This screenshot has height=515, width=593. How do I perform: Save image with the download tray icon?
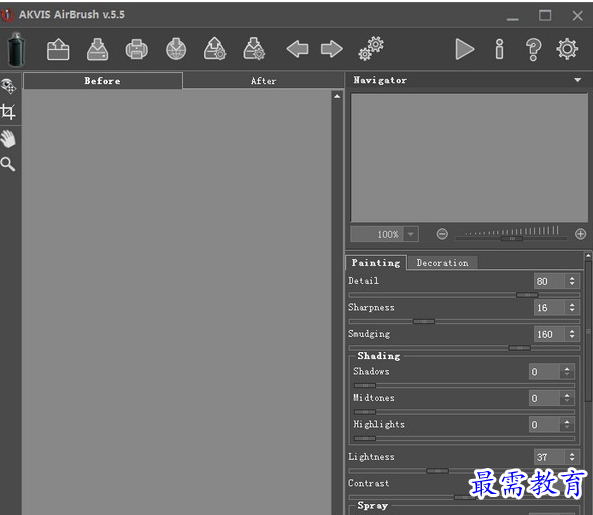[x=98, y=49]
